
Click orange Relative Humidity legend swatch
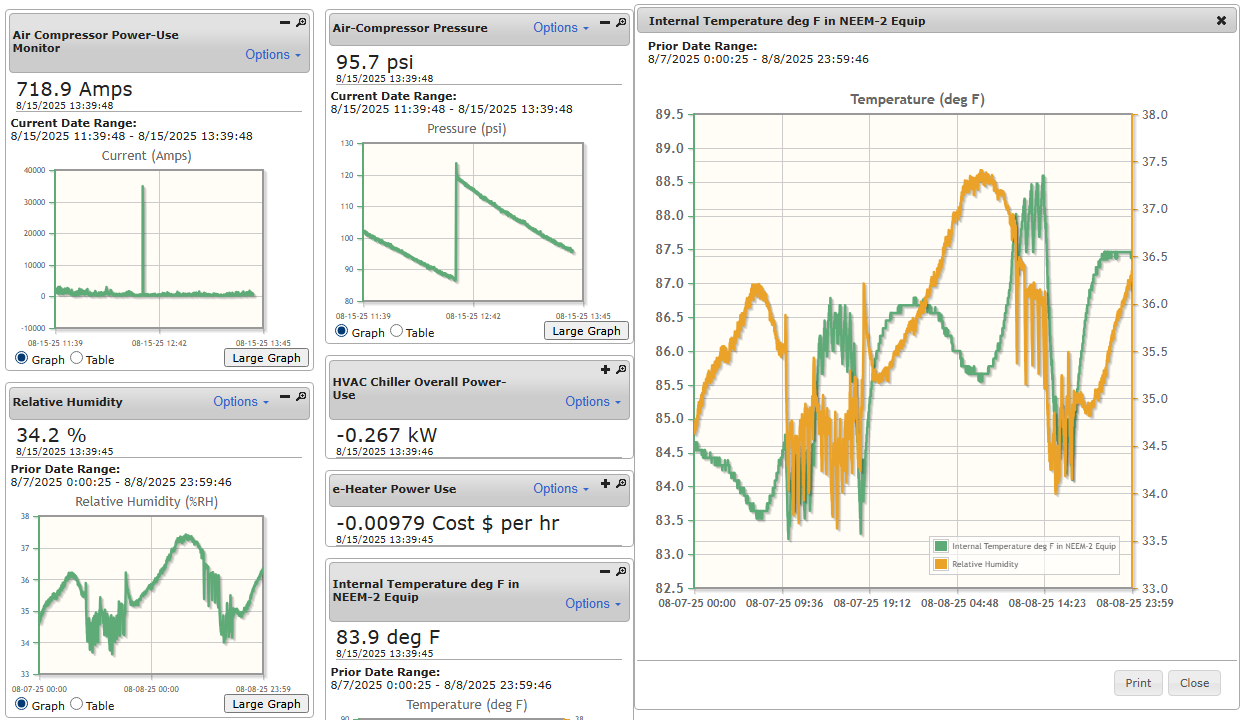click(940, 564)
